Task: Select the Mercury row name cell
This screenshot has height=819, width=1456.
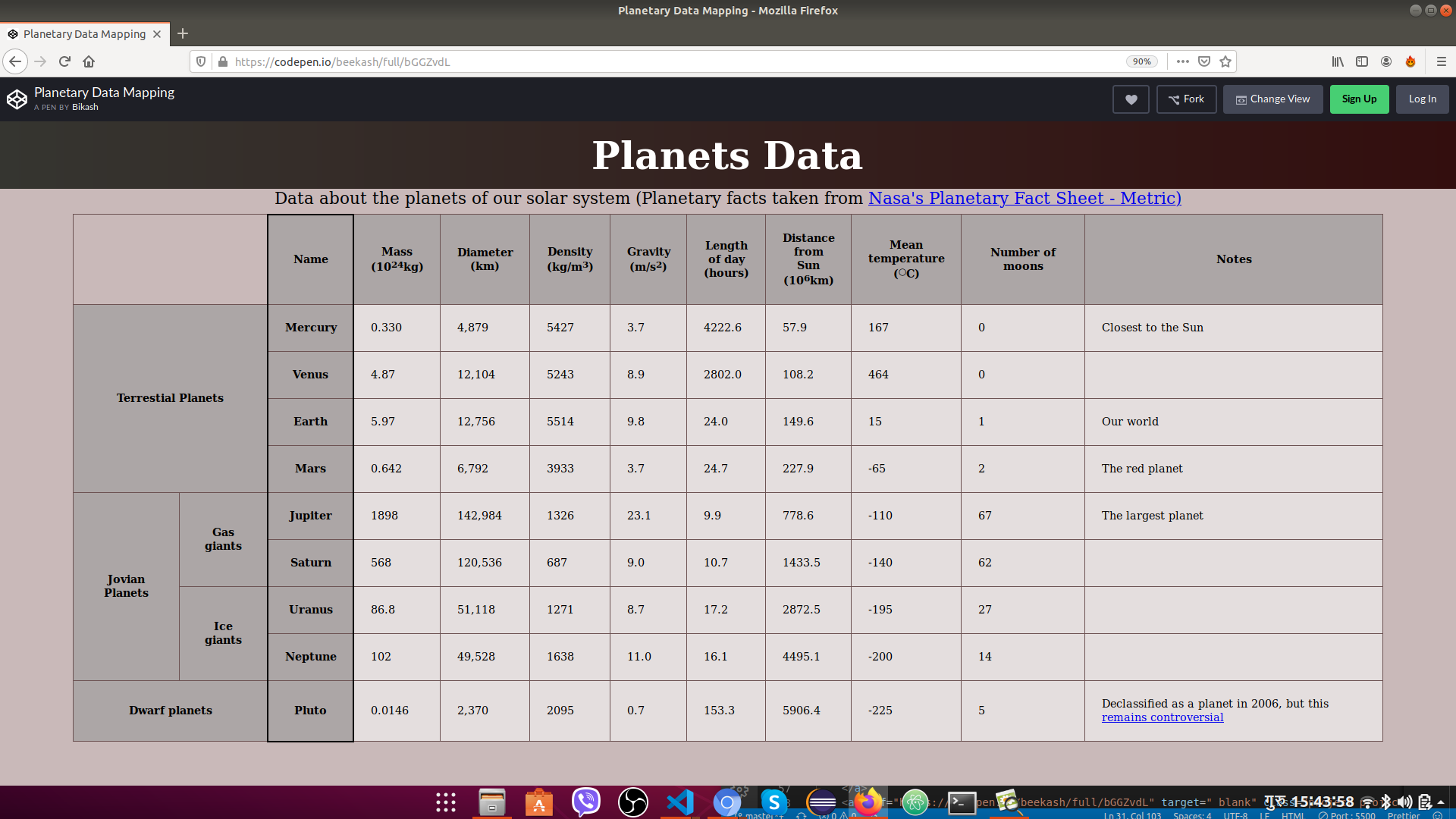Action: click(x=310, y=328)
